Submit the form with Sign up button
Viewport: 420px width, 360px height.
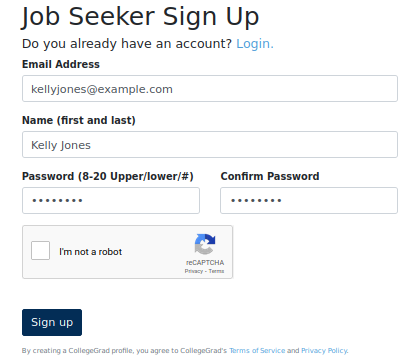52,322
